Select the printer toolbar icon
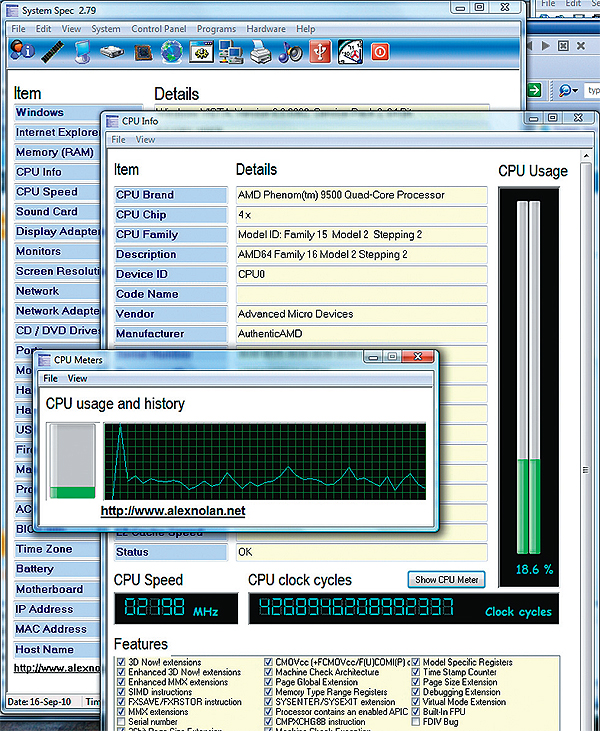This screenshot has width=600, height=731. tap(261, 51)
